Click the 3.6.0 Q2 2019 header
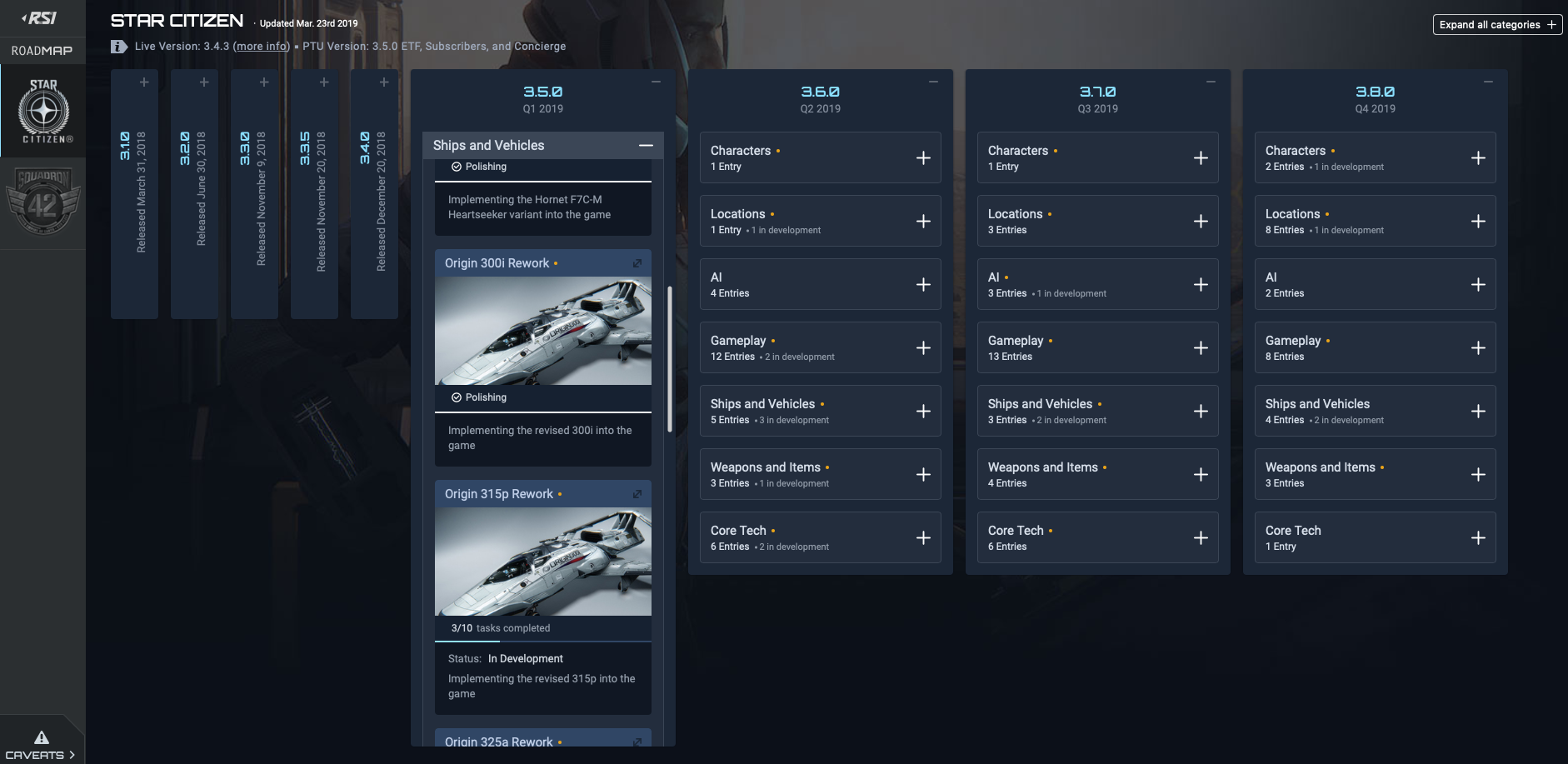 click(821, 99)
